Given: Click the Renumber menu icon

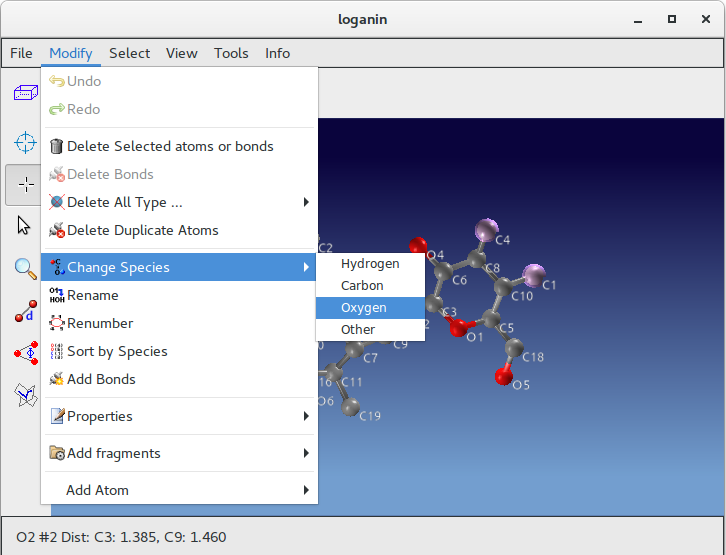Looking at the screenshot, I should [x=56, y=323].
